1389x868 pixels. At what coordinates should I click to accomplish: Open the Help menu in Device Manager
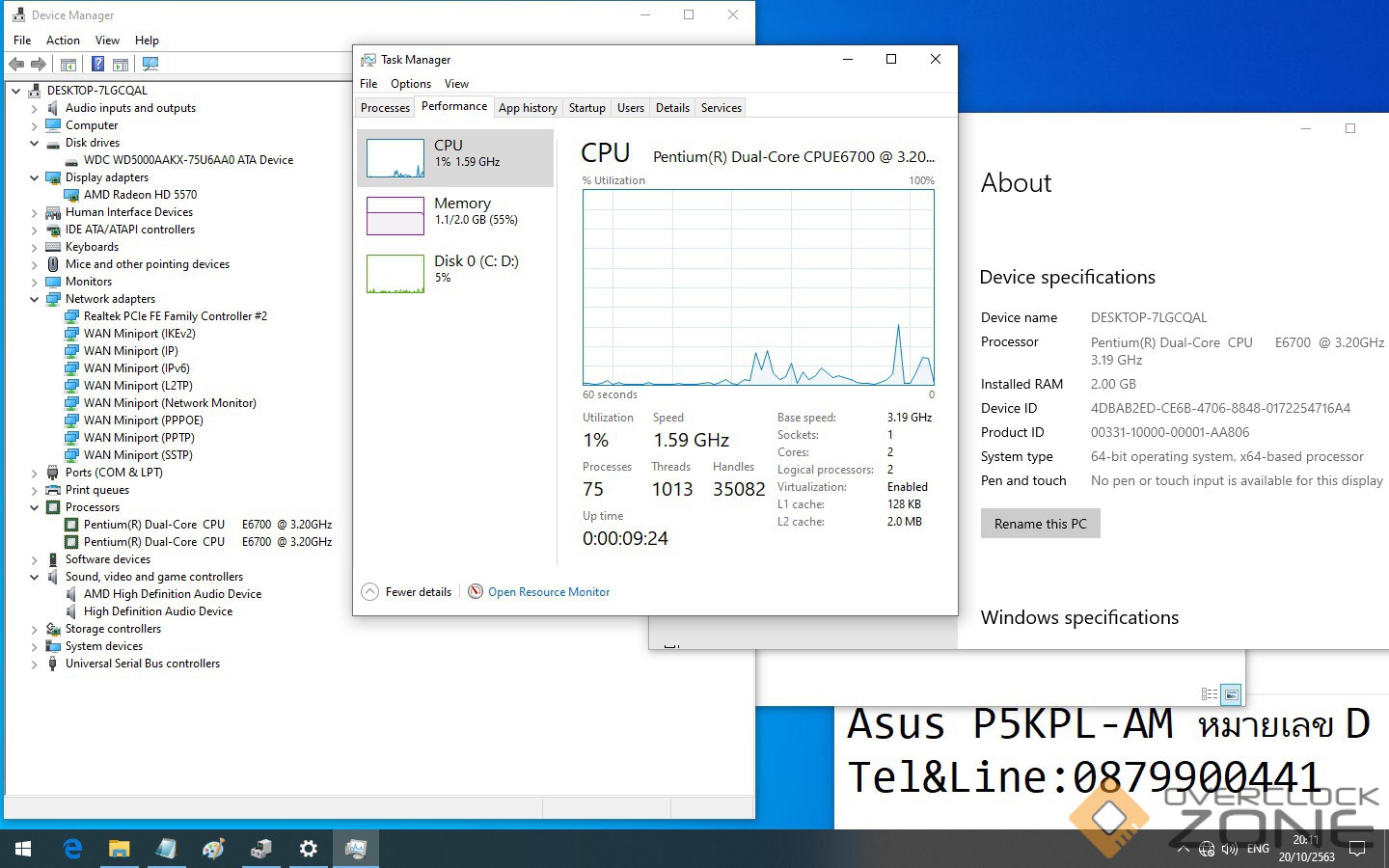147,41
